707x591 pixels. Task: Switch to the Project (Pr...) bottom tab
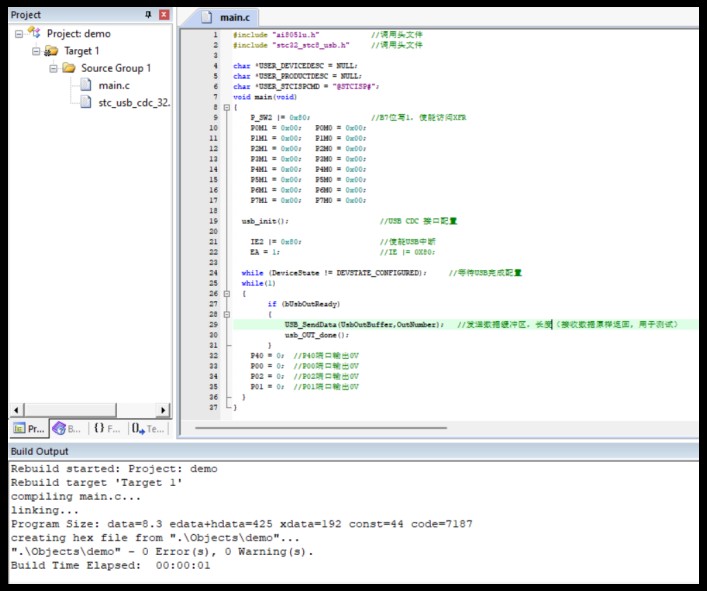(x=29, y=428)
